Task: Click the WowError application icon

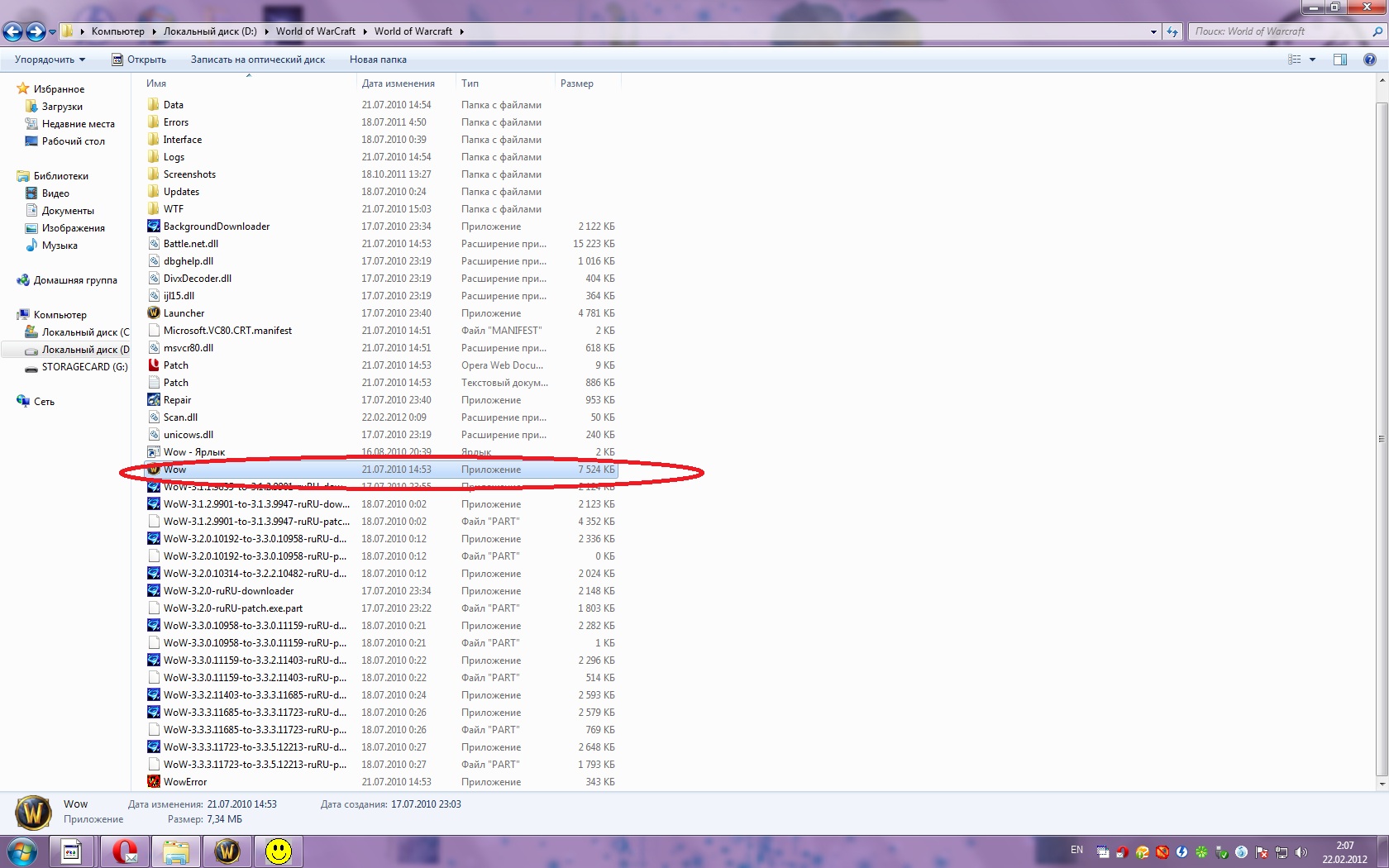Action: click(154, 782)
